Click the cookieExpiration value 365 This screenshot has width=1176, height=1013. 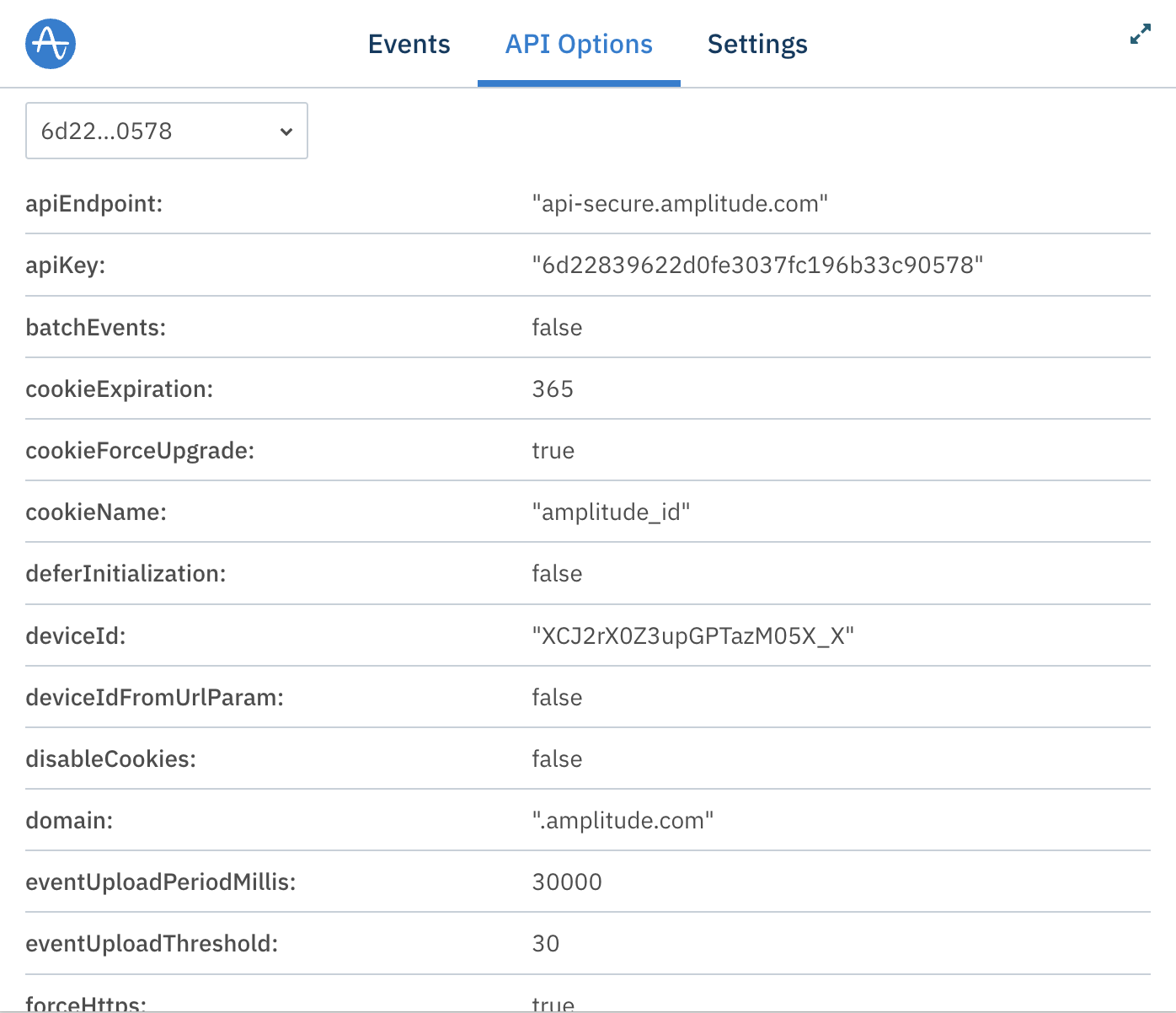[553, 389]
